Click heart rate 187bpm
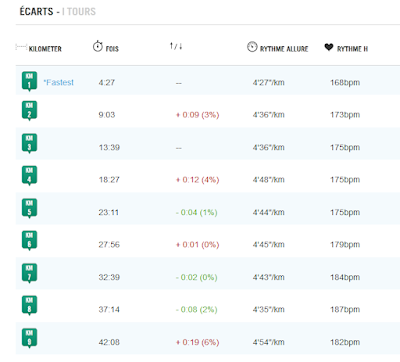The image size is (400, 362). click(345, 310)
